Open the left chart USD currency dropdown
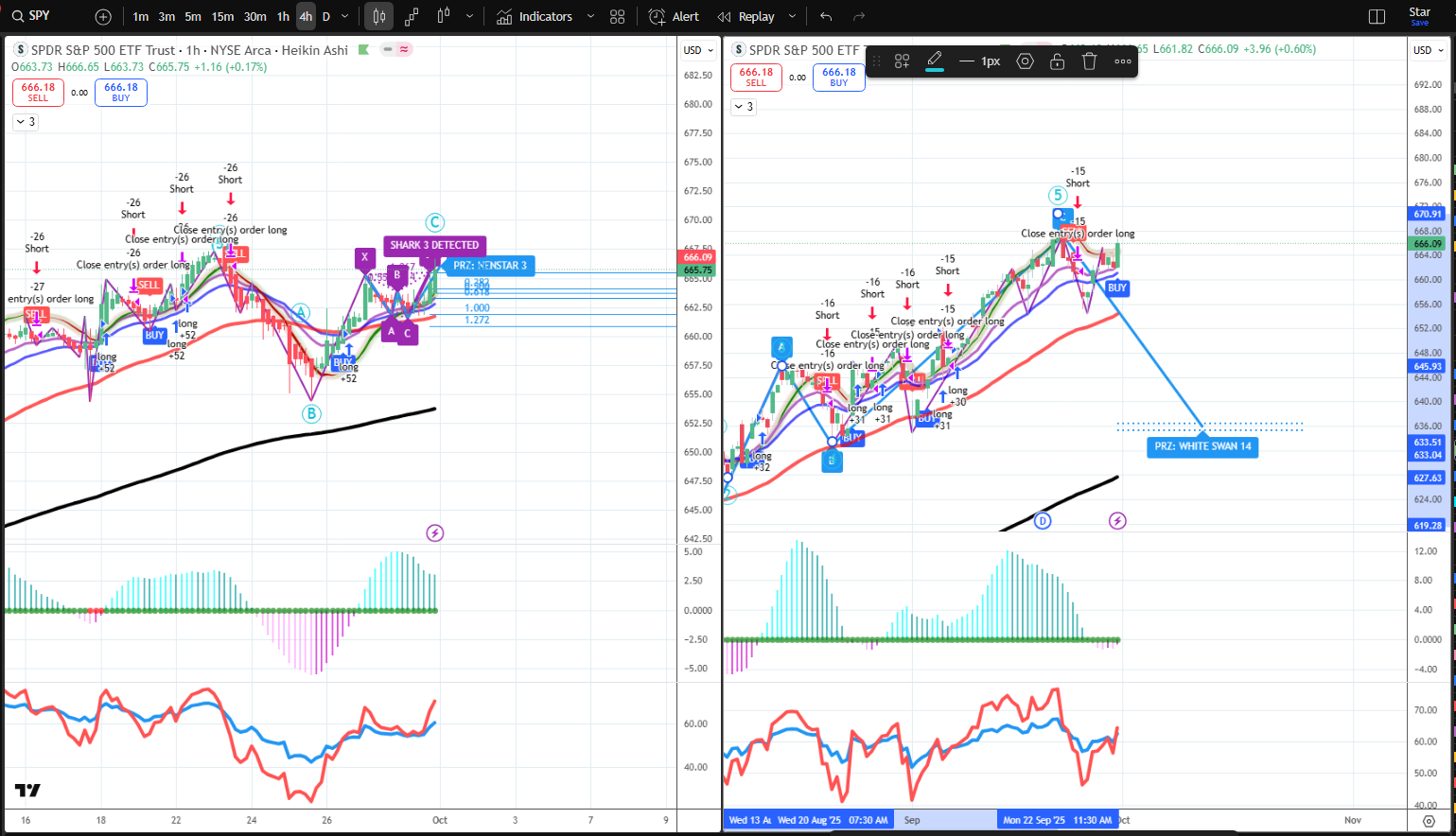Viewport: 1456px width, 836px height. coord(698,50)
